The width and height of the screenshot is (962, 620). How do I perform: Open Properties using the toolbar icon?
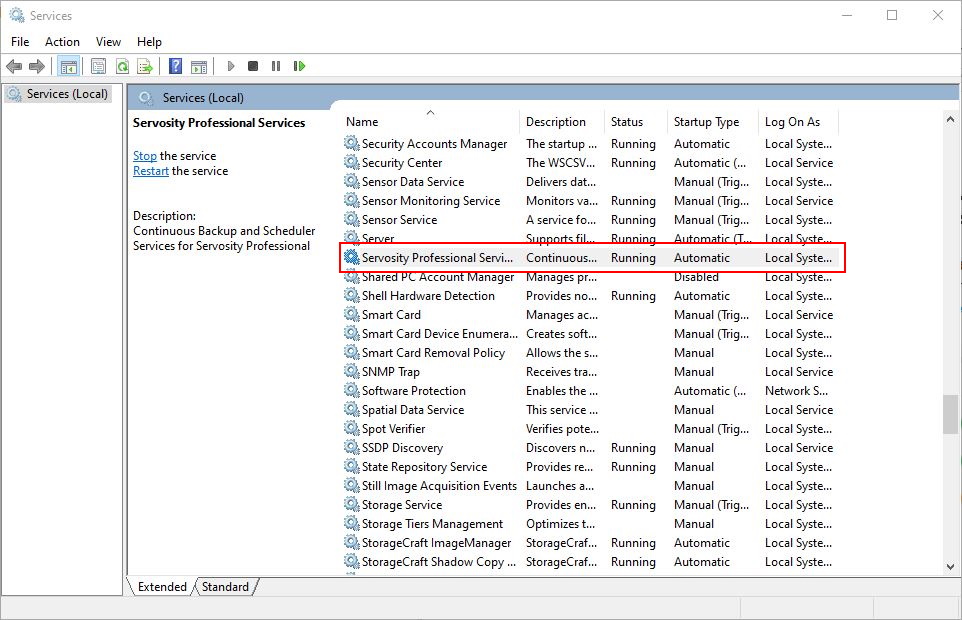tap(98, 66)
